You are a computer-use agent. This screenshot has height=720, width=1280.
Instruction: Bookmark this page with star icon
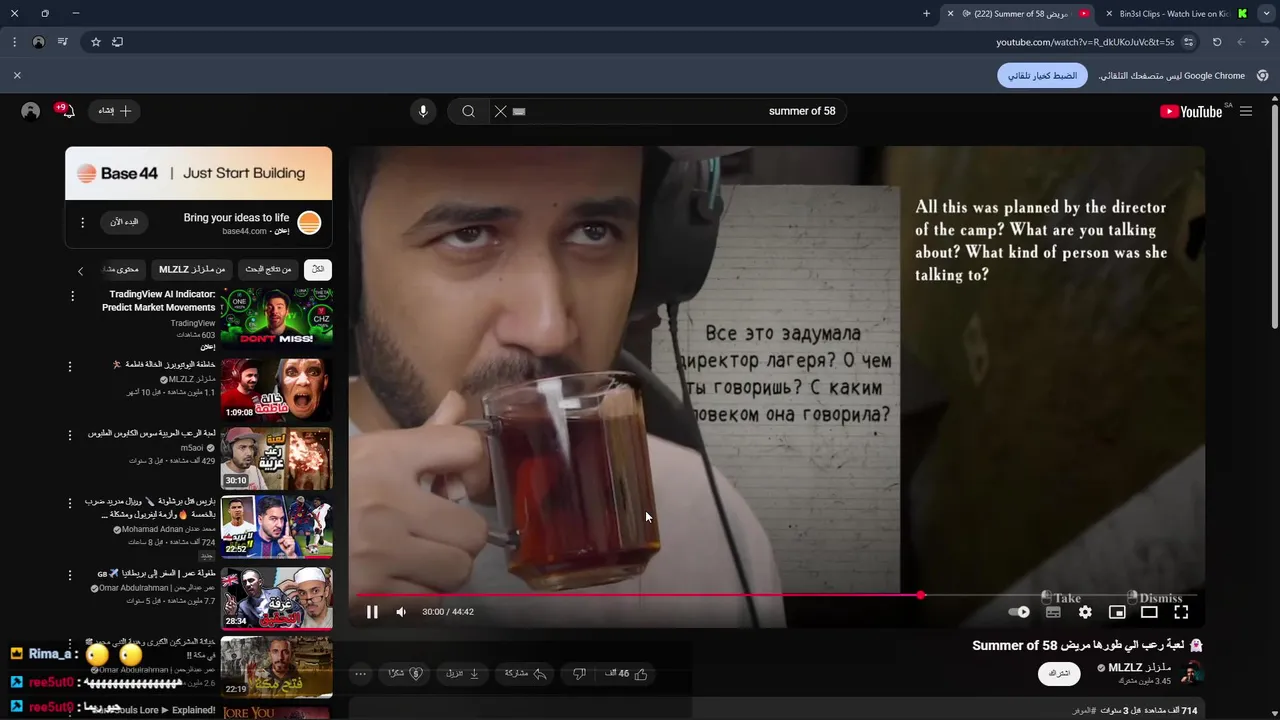click(96, 42)
